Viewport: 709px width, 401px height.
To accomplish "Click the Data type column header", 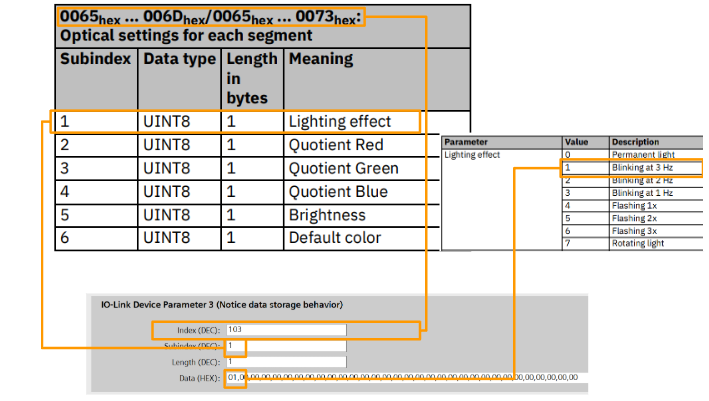I will point(179,59).
